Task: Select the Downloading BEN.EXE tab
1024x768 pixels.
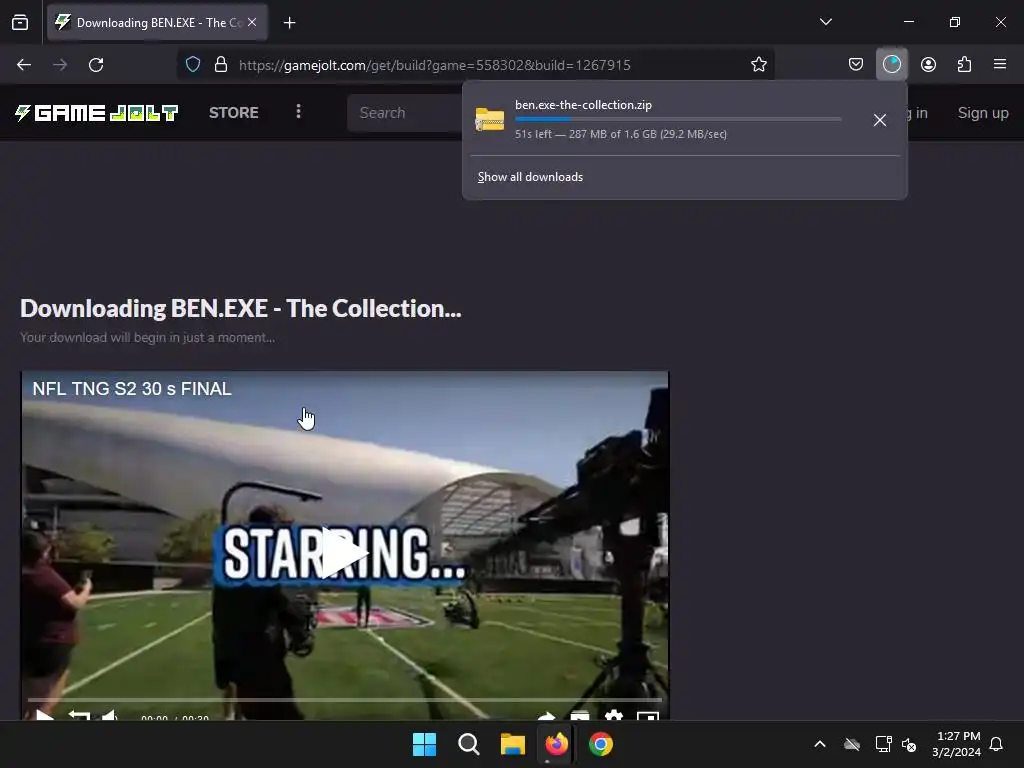Action: (x=157, y=22)
